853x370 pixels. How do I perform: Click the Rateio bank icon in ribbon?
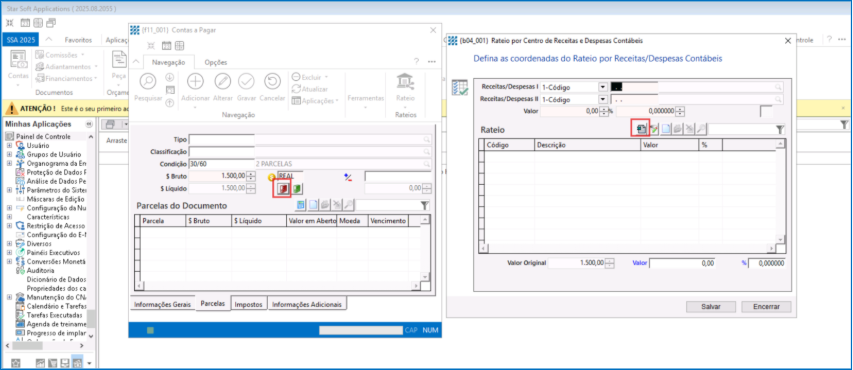[404, 82]
